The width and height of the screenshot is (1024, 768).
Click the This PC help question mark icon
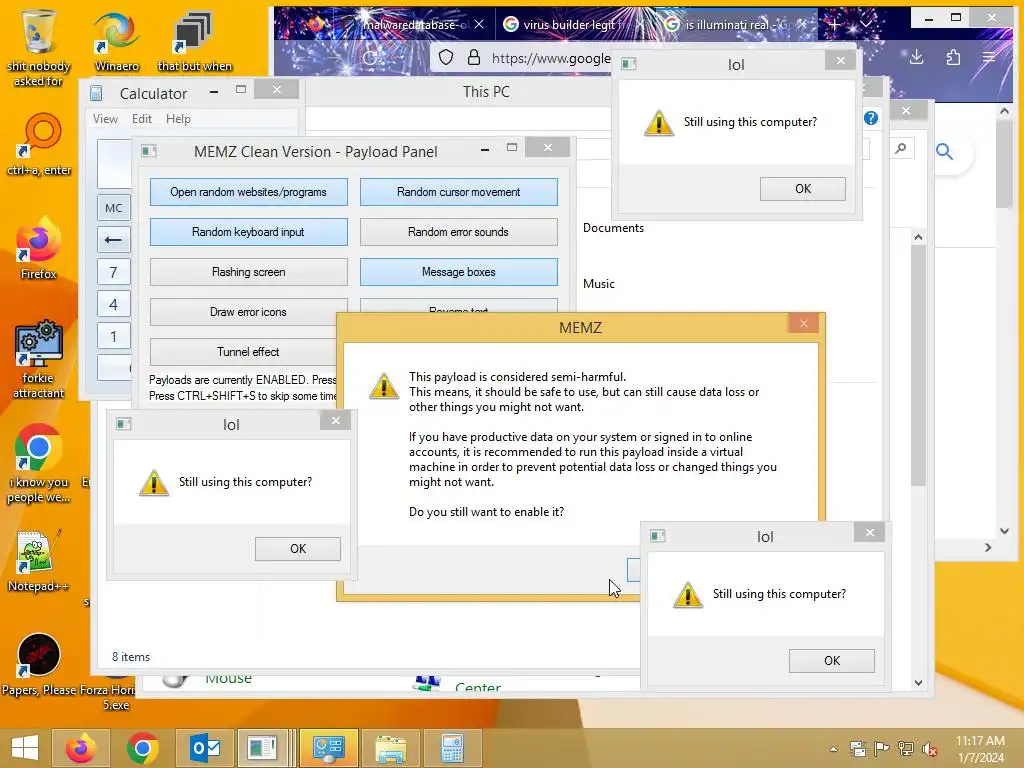pos(871,118)
